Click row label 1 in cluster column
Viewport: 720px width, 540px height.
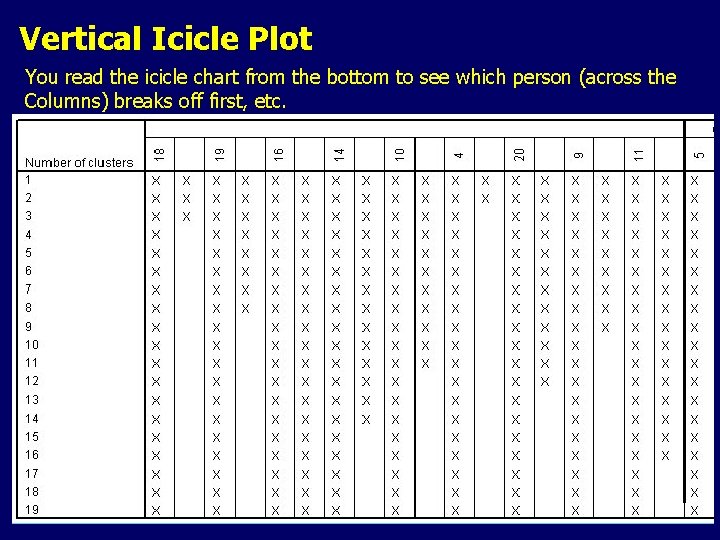(x=28, y=180)
